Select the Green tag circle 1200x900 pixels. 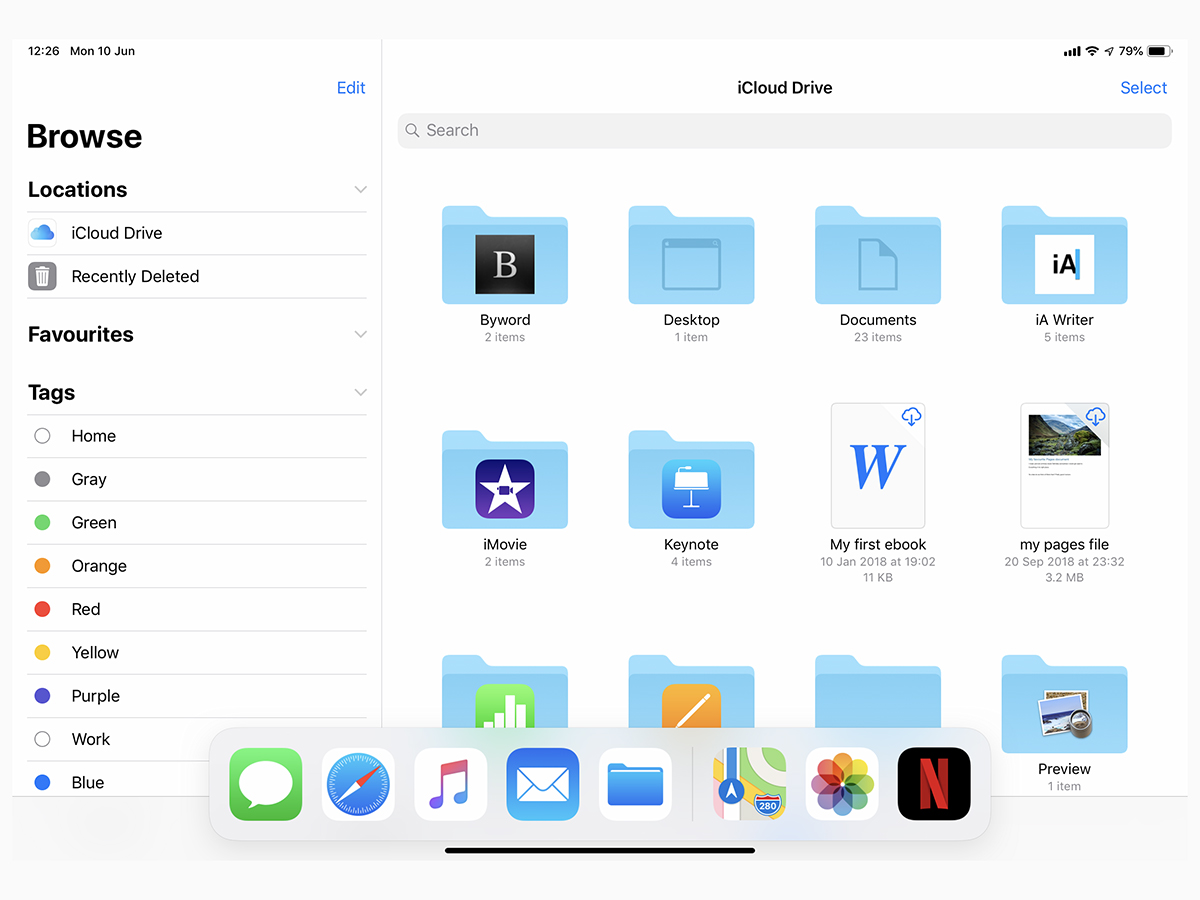(42, 522)
